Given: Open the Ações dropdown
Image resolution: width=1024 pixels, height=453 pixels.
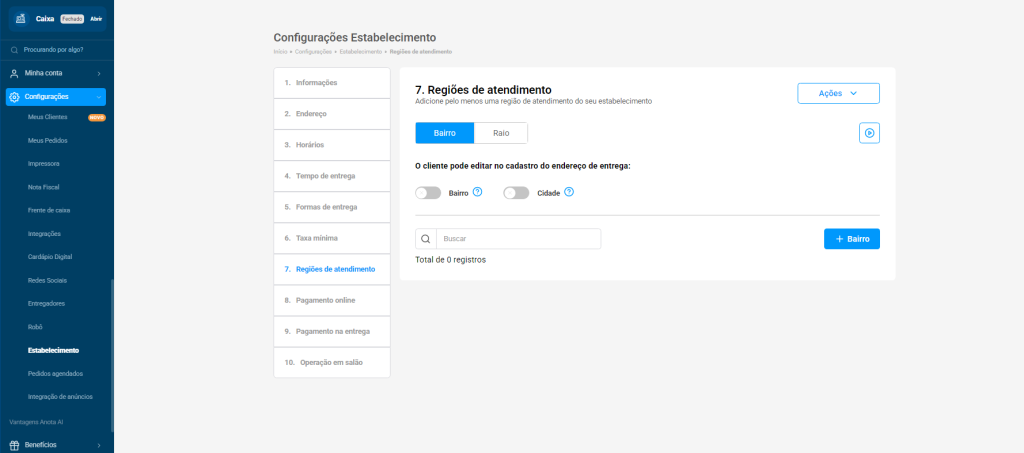Looking at the screenshot, I should click(838, 93).
